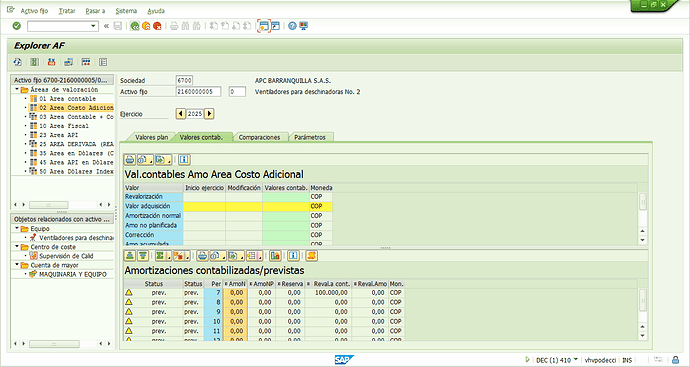Open the command field dropdown arrow

pos(93,26)
